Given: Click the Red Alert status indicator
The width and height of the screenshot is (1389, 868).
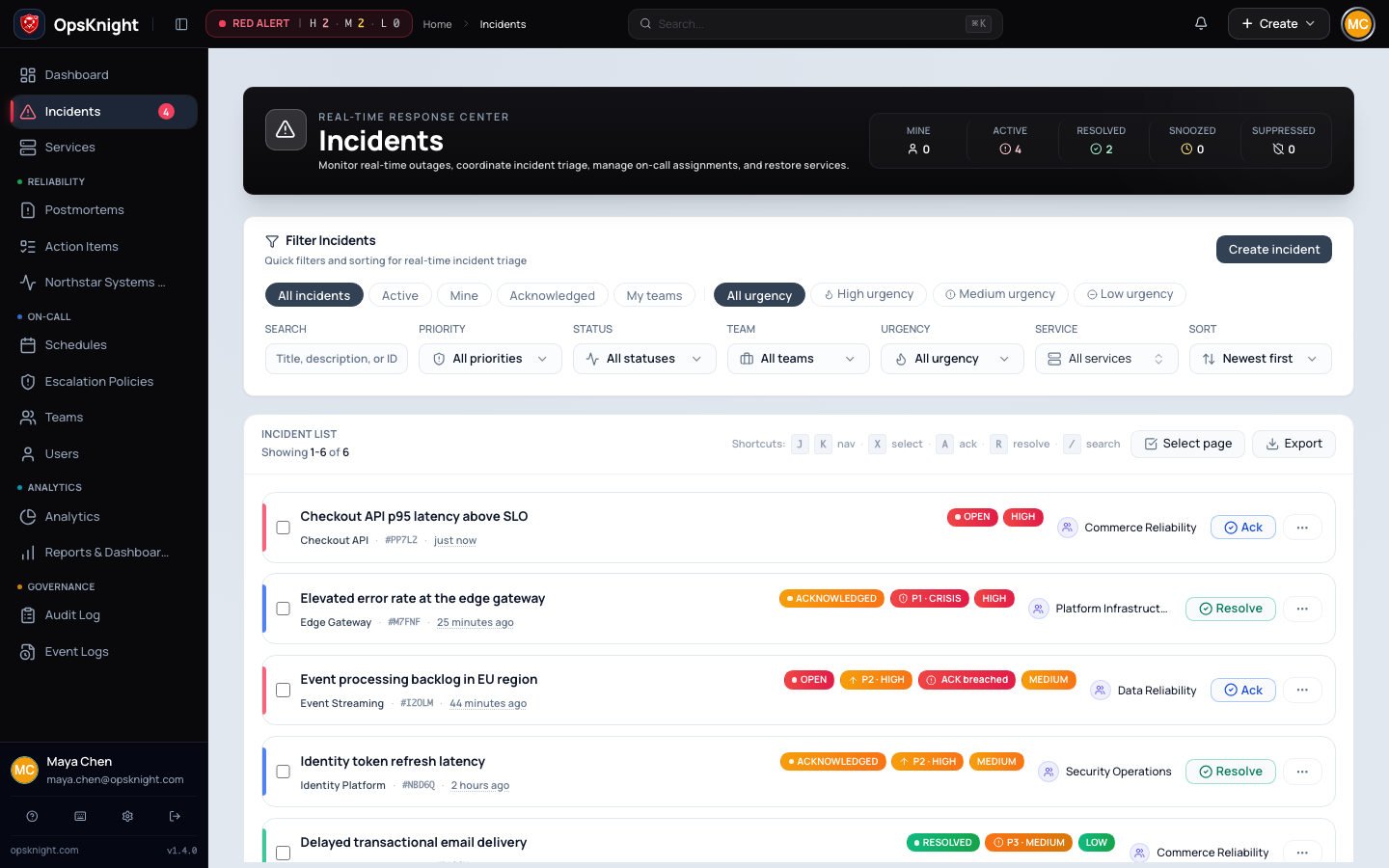Looking at the screenshot, I should 309,24.
